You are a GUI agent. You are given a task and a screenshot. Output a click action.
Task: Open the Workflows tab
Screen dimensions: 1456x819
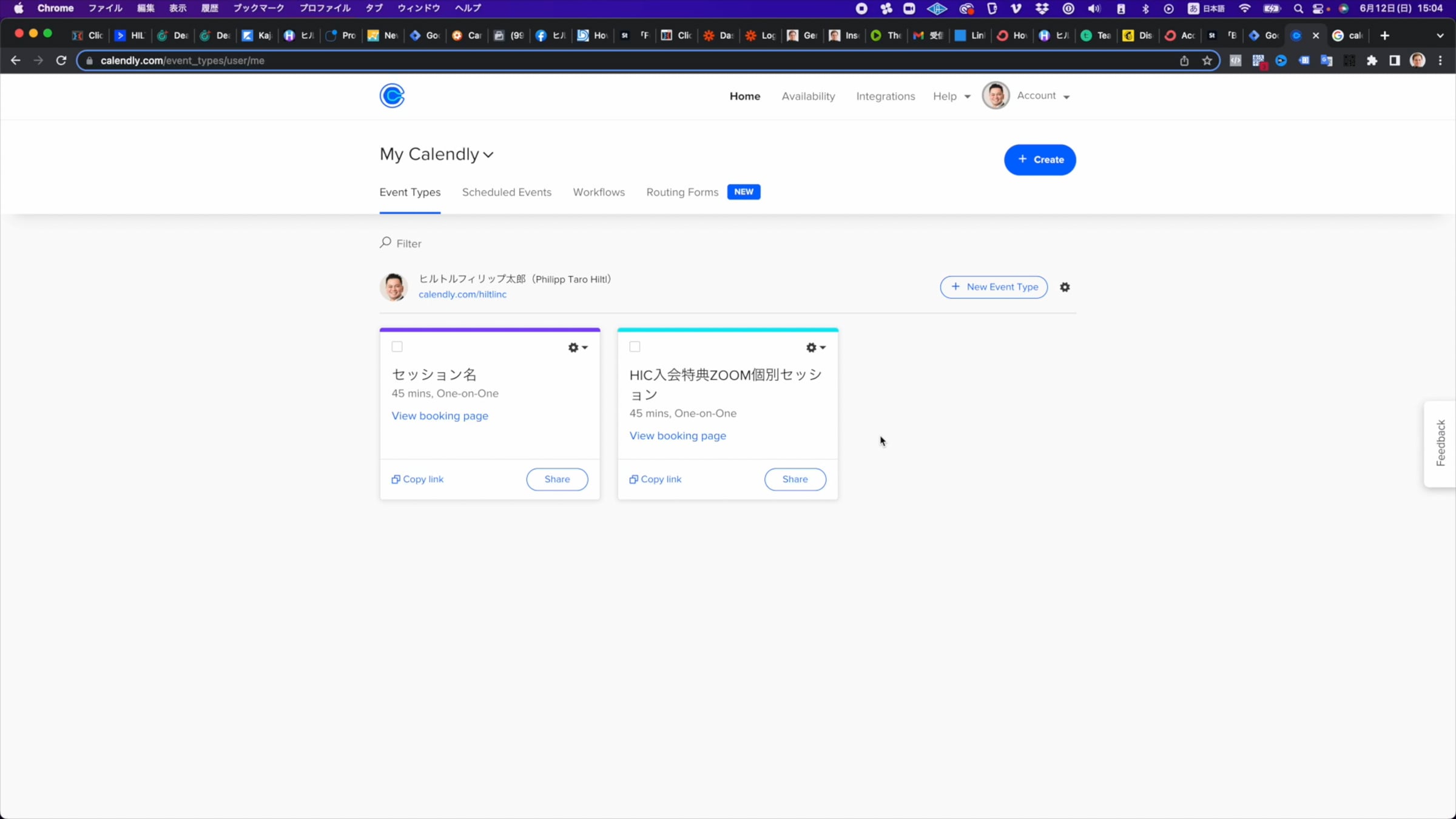pos(599,192)
